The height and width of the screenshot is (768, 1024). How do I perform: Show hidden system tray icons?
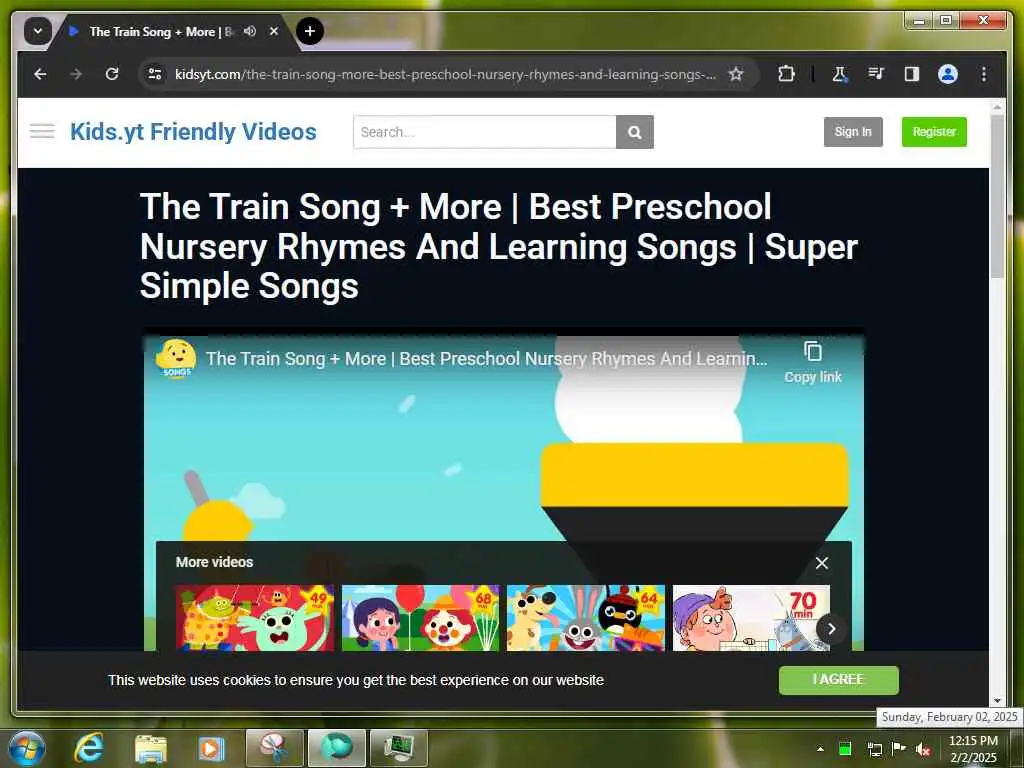coord(820,749)
